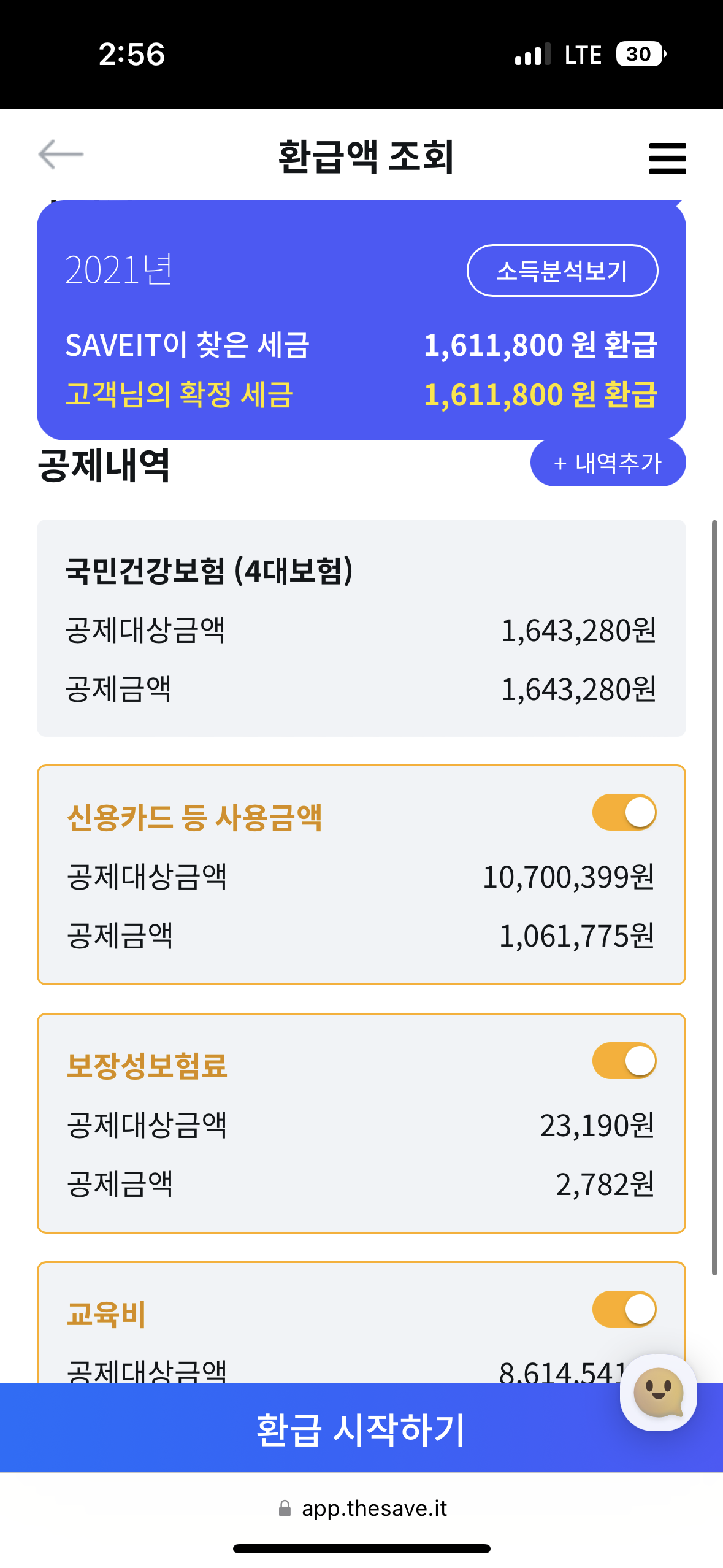Tap the cellular signal bars icon
The image size is (723, 1568).
click(532, 55)
